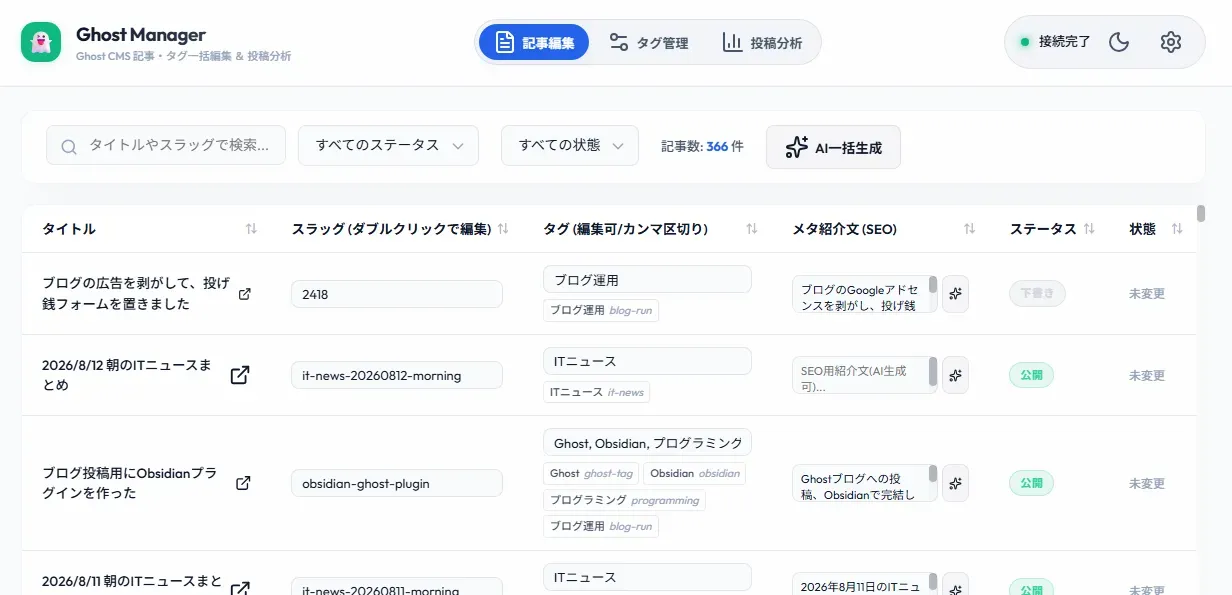Expand the すべての状態 dropdown
1232x595 pixels.
pyautogui.click(x=570, y=145)
